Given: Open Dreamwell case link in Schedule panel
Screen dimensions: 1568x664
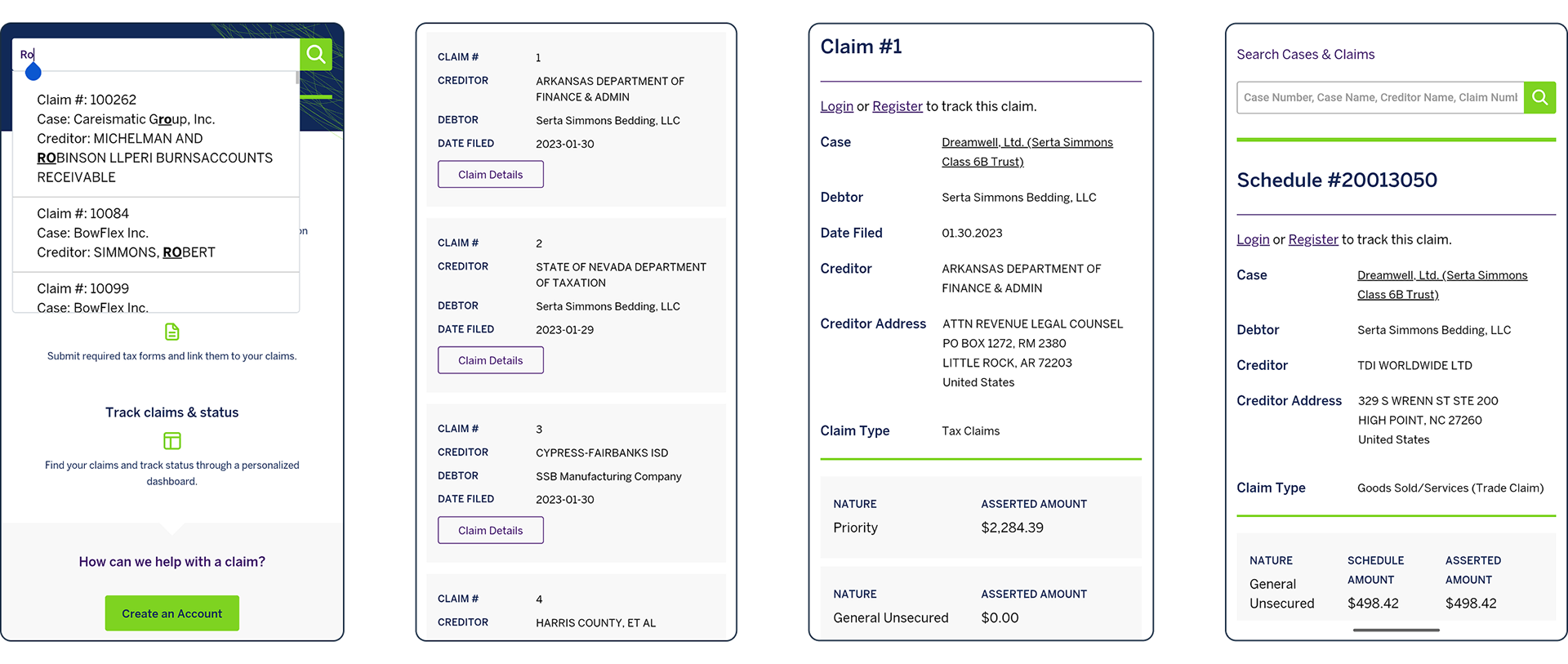Looking at the screenshot, I should tap(1441, 276).
